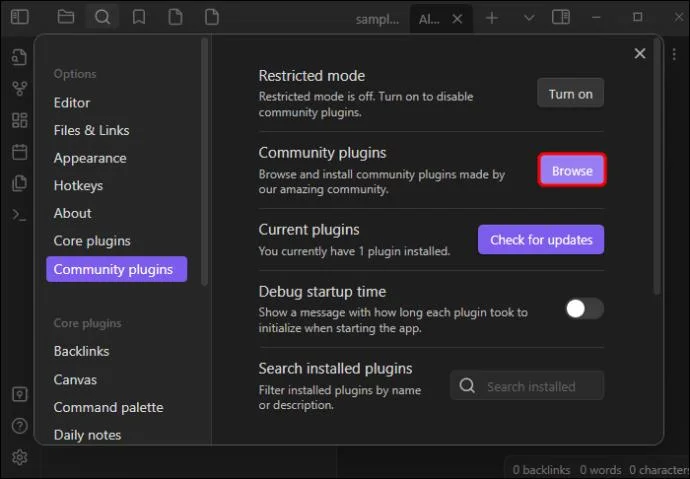Toggle the right sidebar panel icon
This screenshot has height=479, width=690.
(561, 18)
